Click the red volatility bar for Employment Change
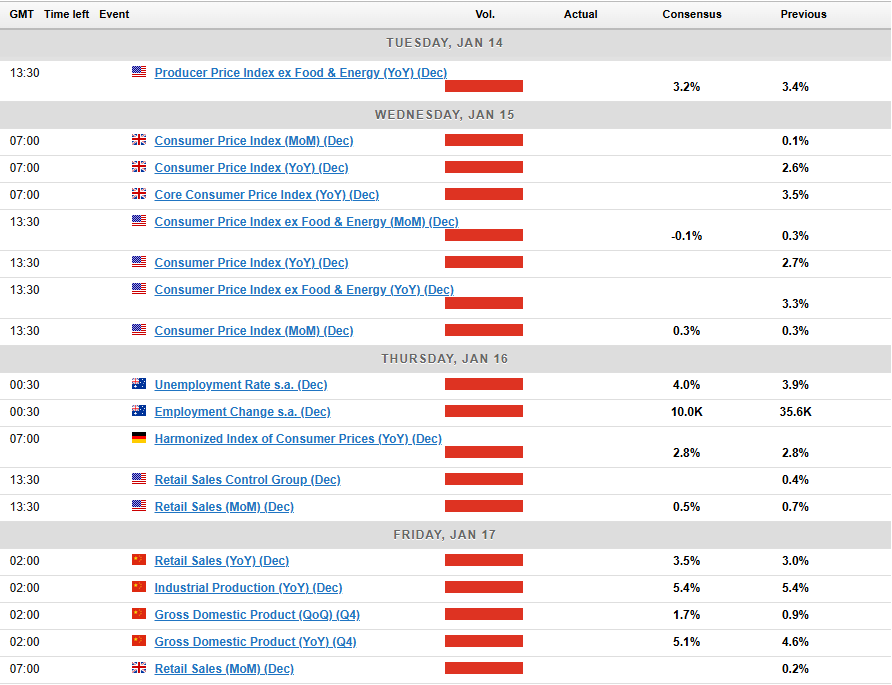 (x=484, y=412)
